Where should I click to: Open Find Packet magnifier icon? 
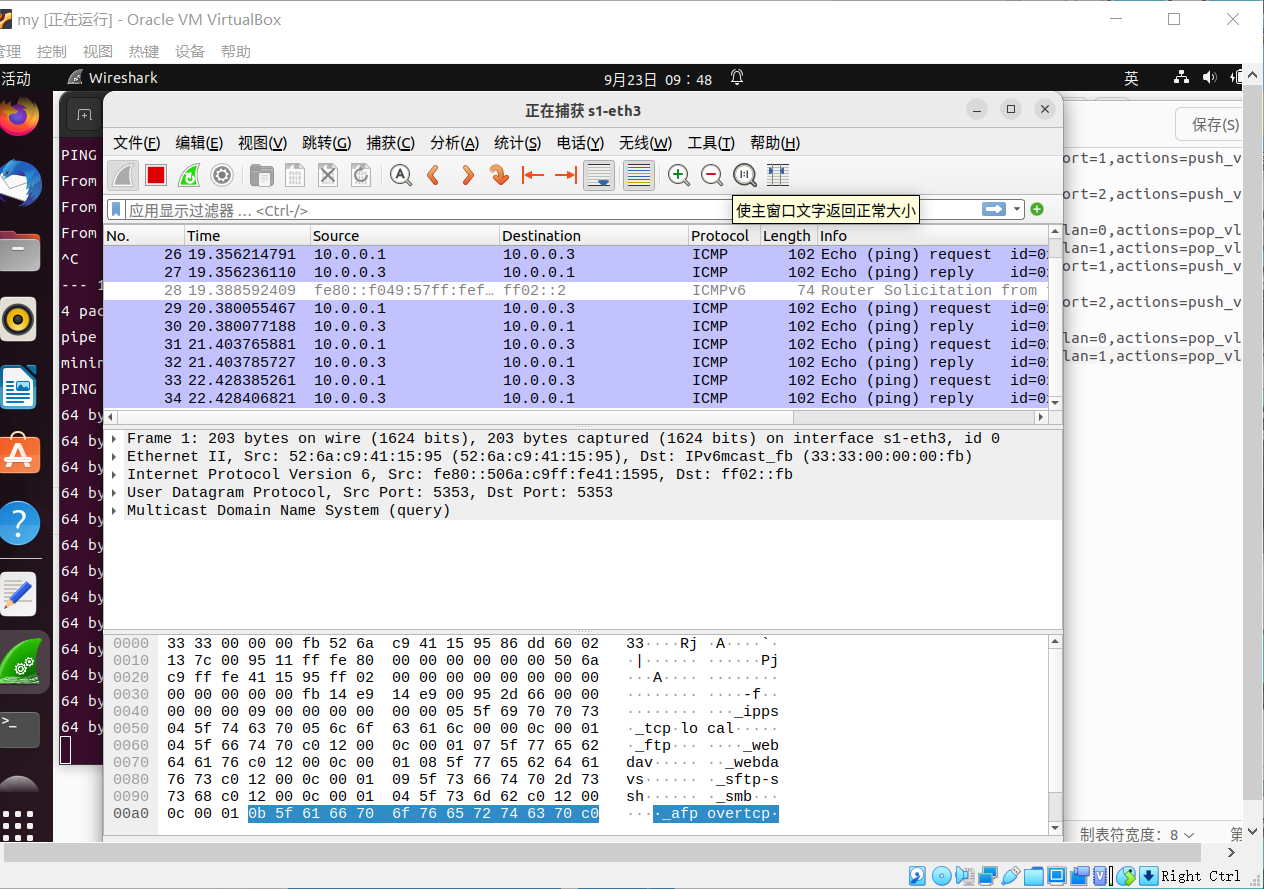click(x=401, y=176)
